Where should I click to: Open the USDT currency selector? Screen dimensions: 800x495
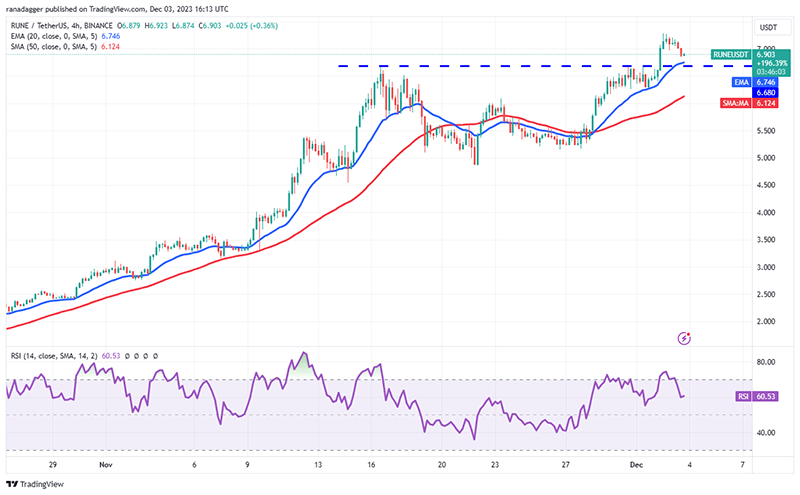768,27
